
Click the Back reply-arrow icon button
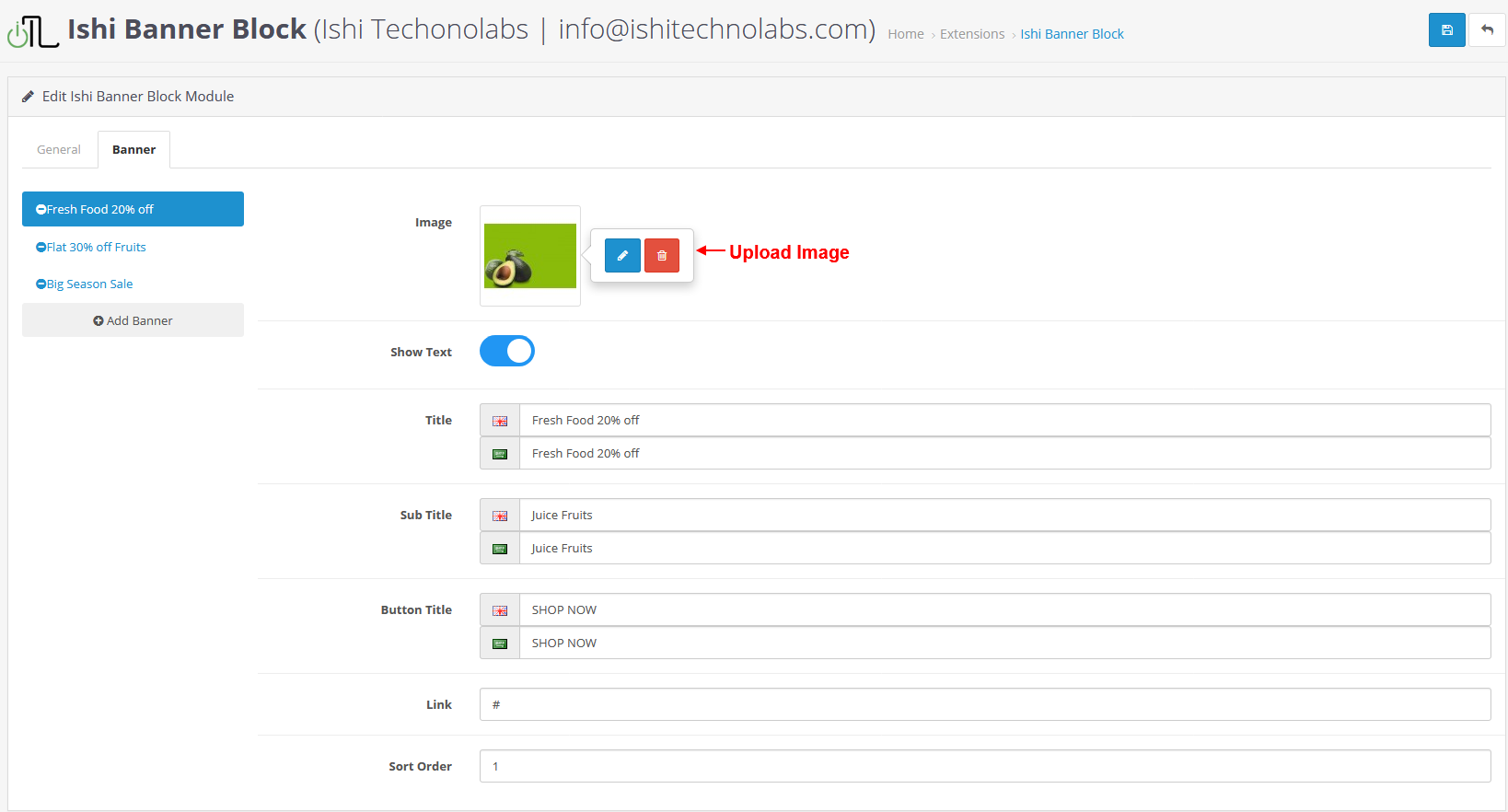1487,30
